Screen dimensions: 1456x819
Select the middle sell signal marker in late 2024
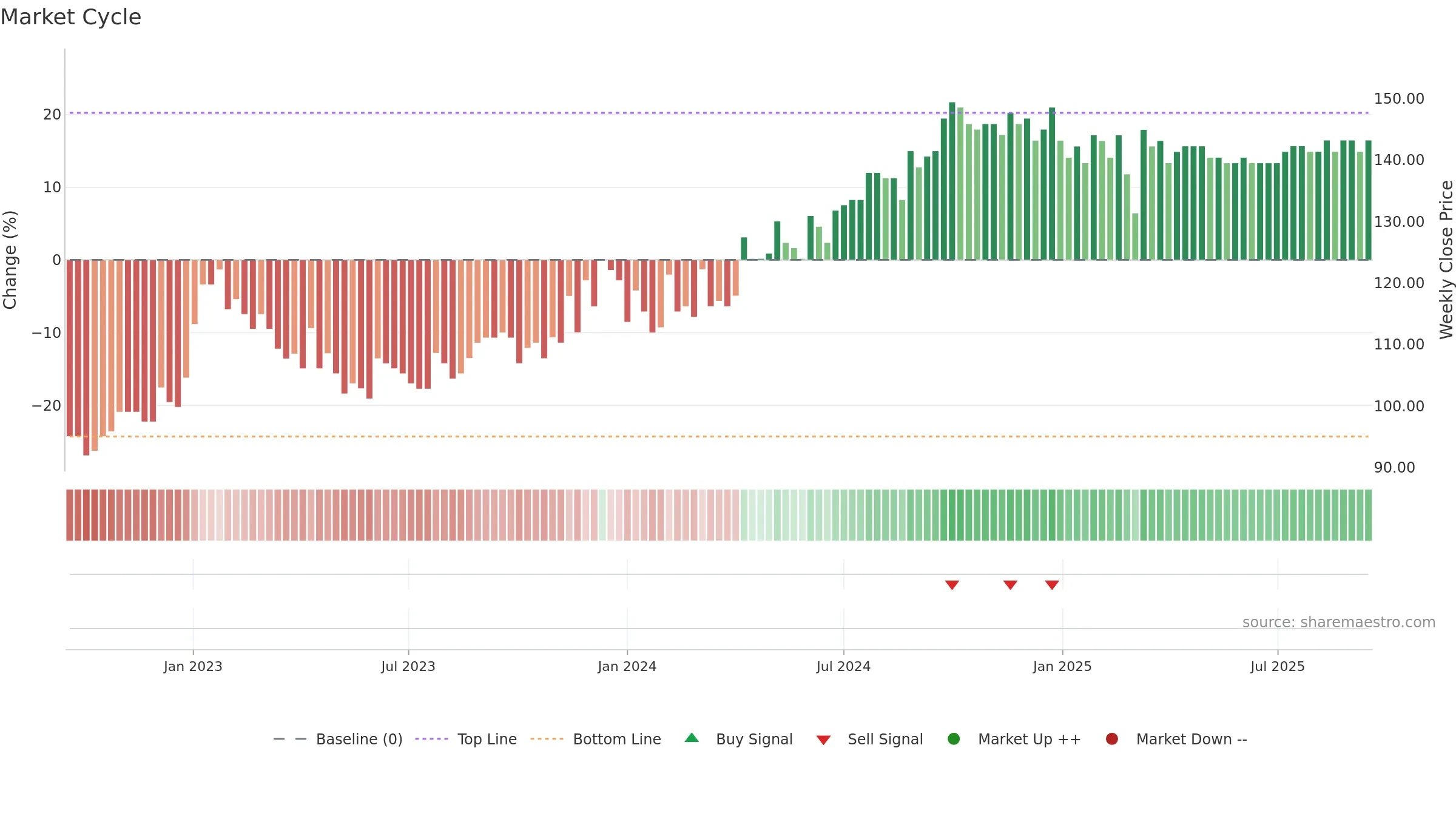1010,585
